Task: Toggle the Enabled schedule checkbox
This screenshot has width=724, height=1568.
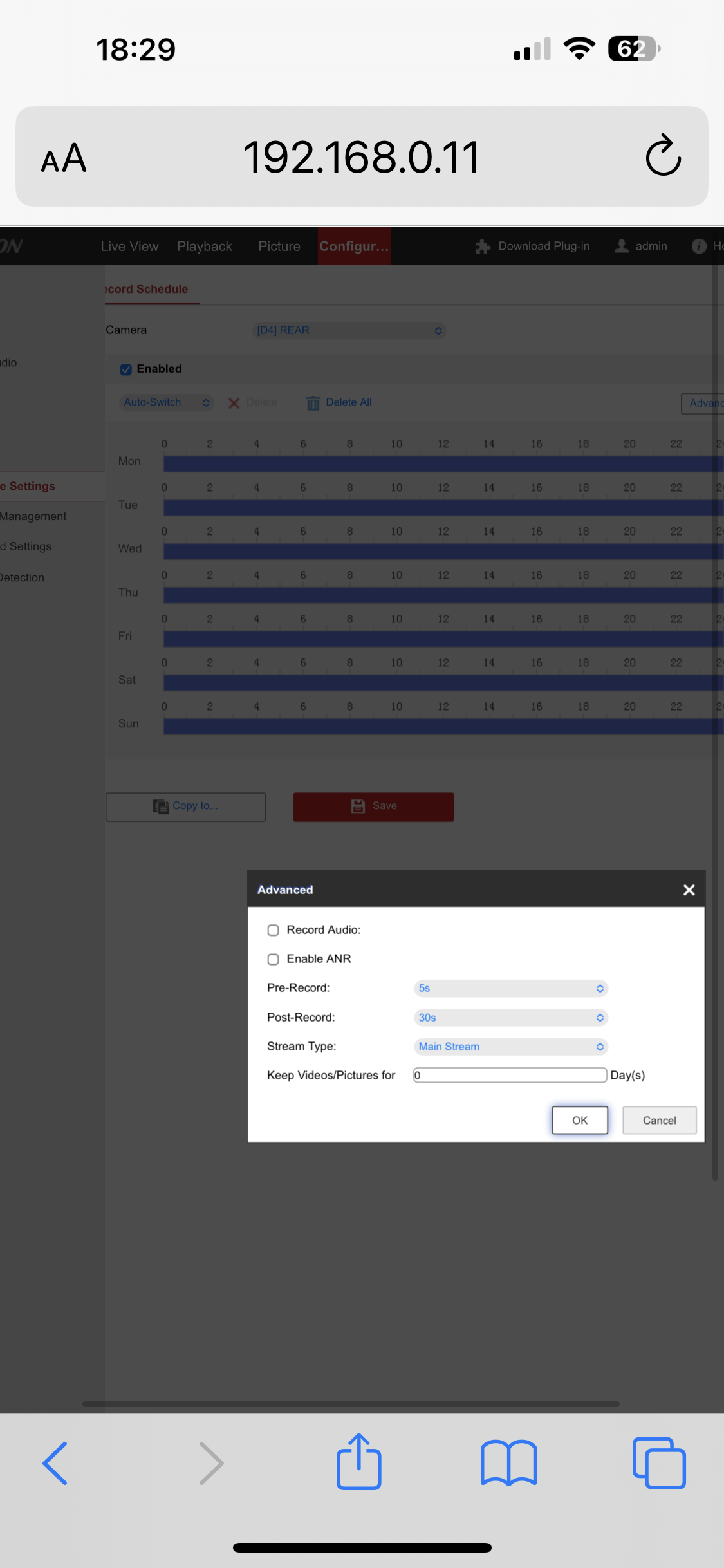Action: coord(126,369)
